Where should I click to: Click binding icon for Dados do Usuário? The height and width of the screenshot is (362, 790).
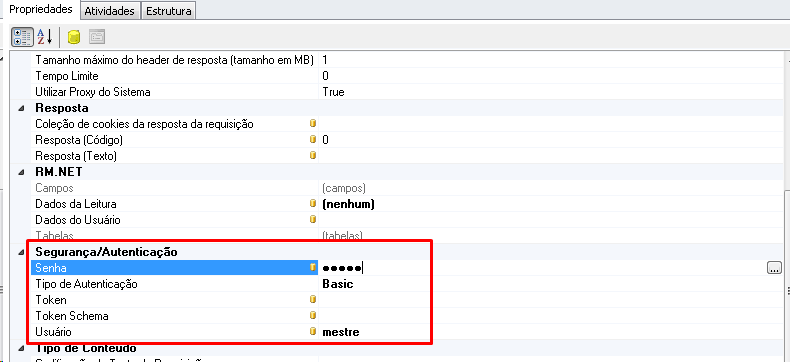tap(312, 220)
